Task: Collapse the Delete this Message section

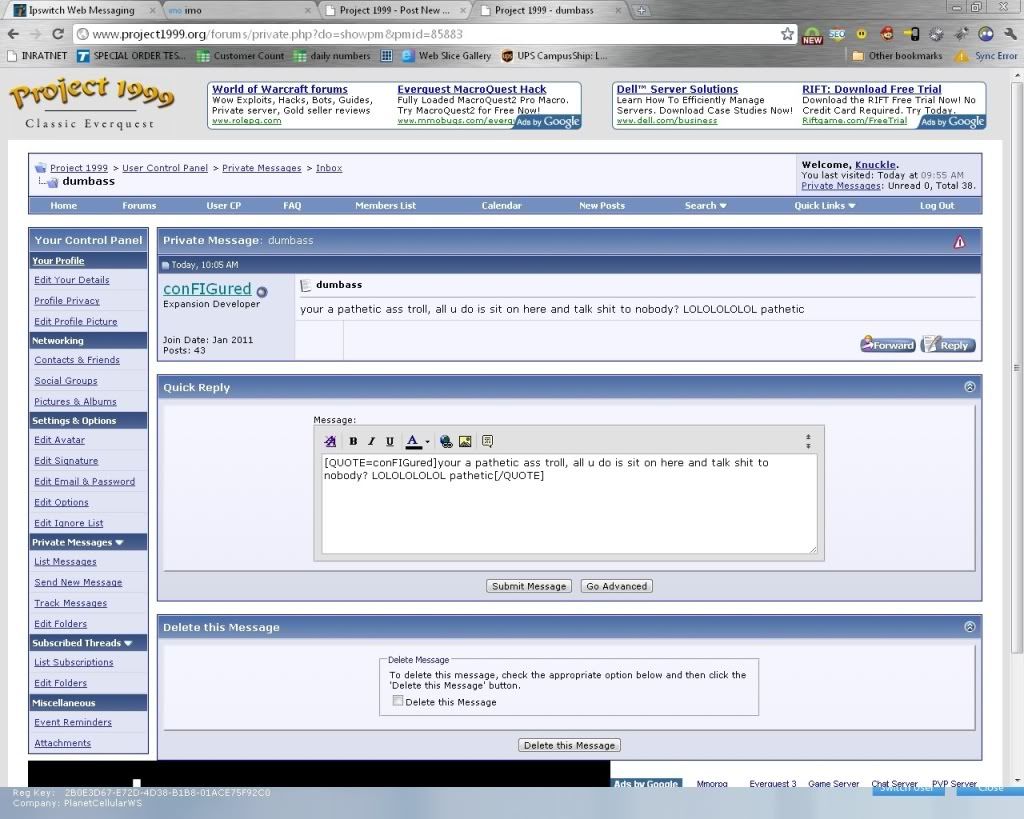Action: 970,627
